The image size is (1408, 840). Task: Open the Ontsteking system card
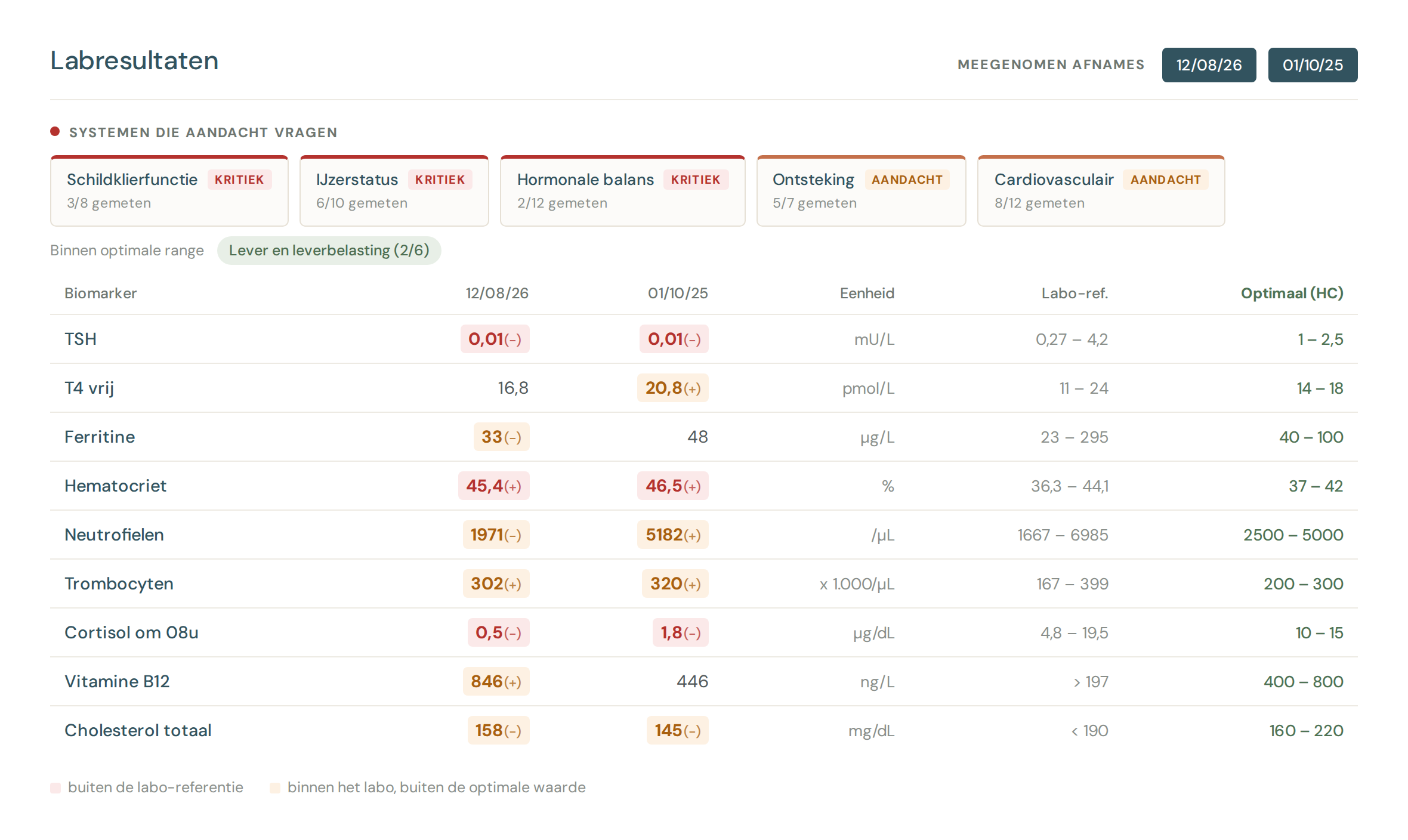[x=862, y=191]
